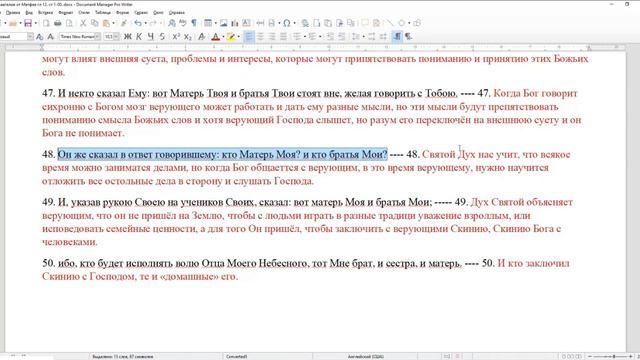
Task: Click the Insert Chart icon
Action: tap(235, 23)
